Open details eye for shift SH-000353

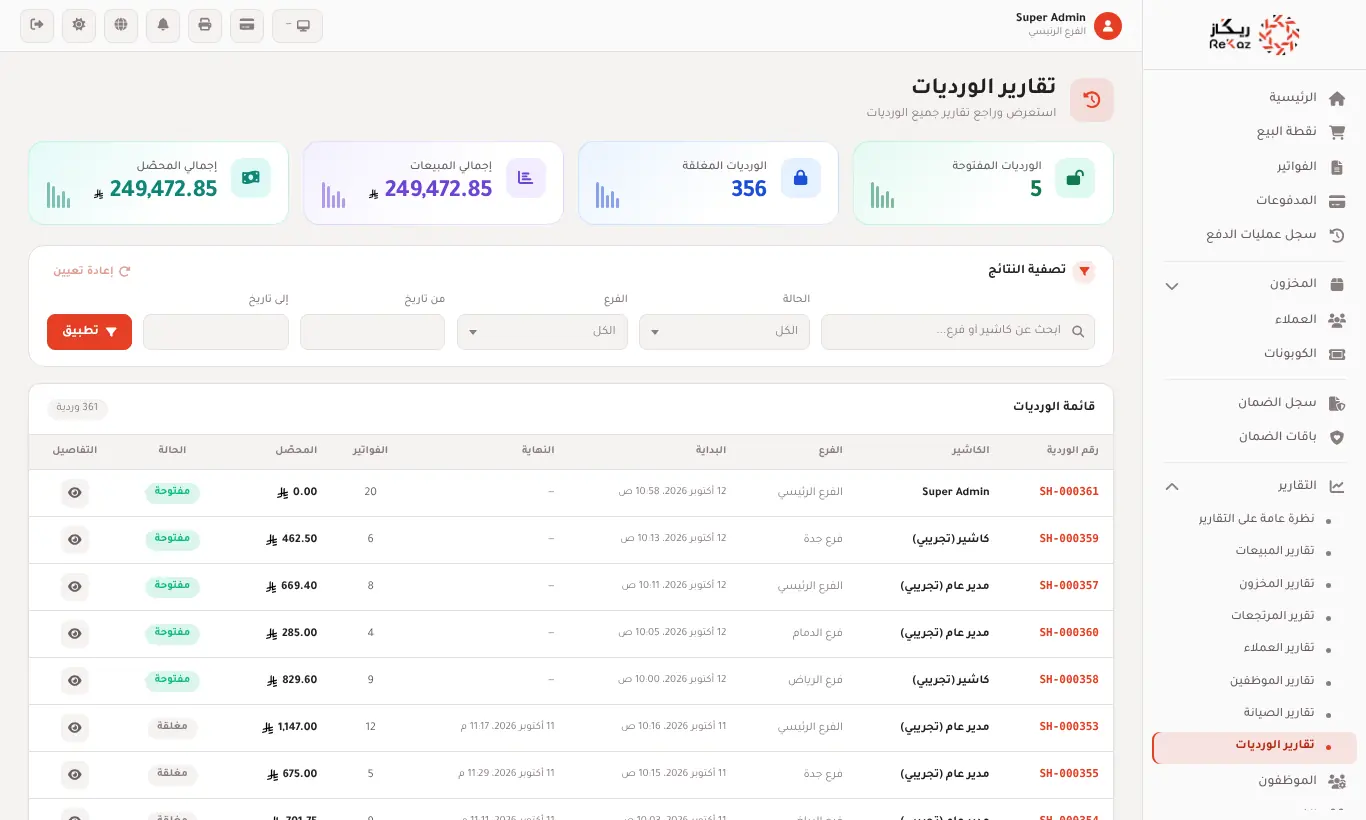click(x=75, y=728)
